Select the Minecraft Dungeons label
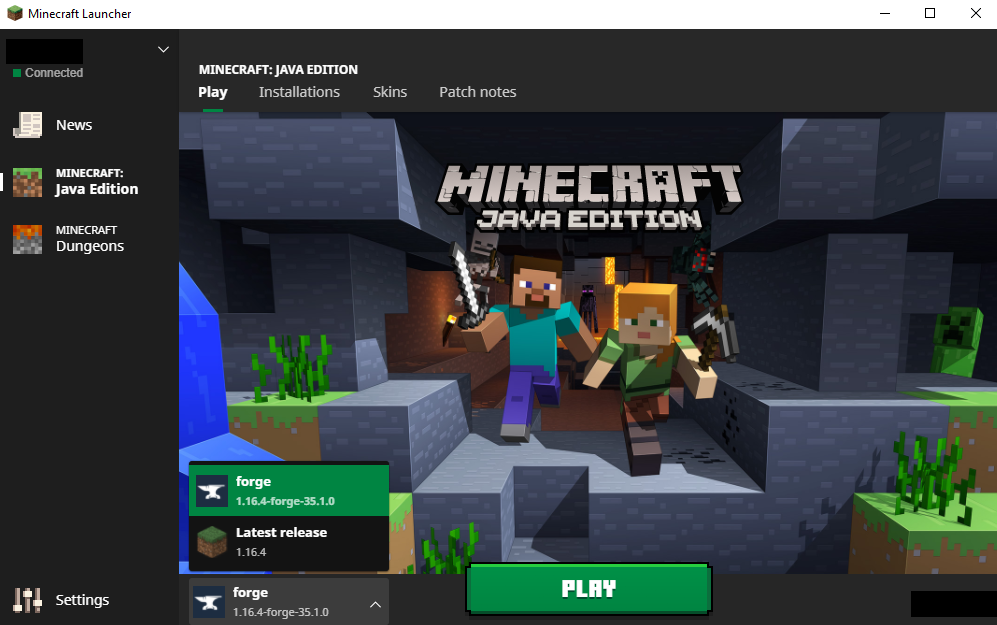 point(90,239)
